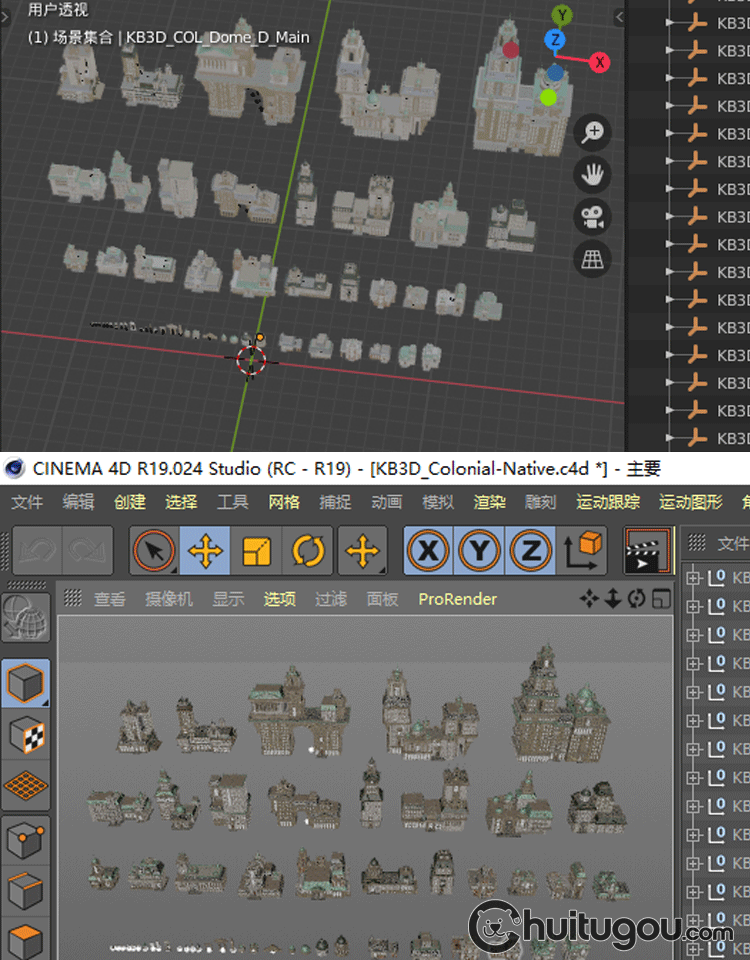Expand the Blender sidebar with the chevron arrow
The width and height of the screenshot is (750, 960).
(x=619, y=17)
